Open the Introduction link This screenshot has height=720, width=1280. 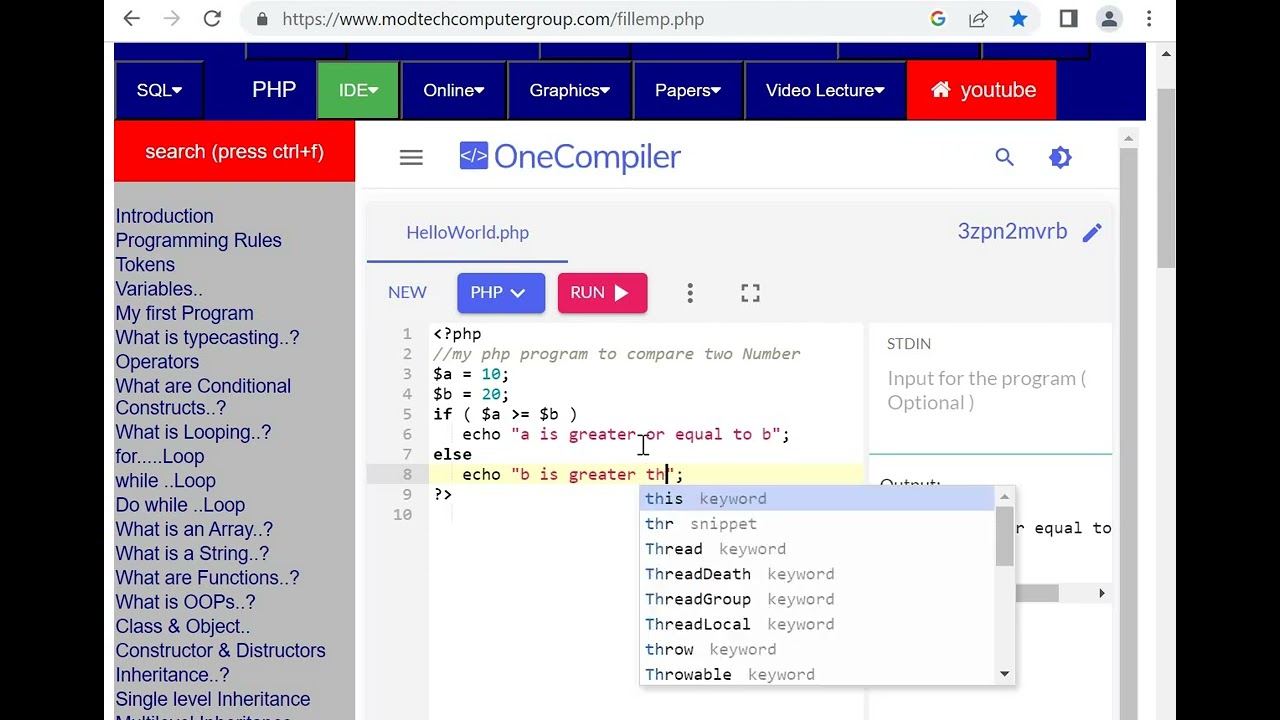point(164,216)
